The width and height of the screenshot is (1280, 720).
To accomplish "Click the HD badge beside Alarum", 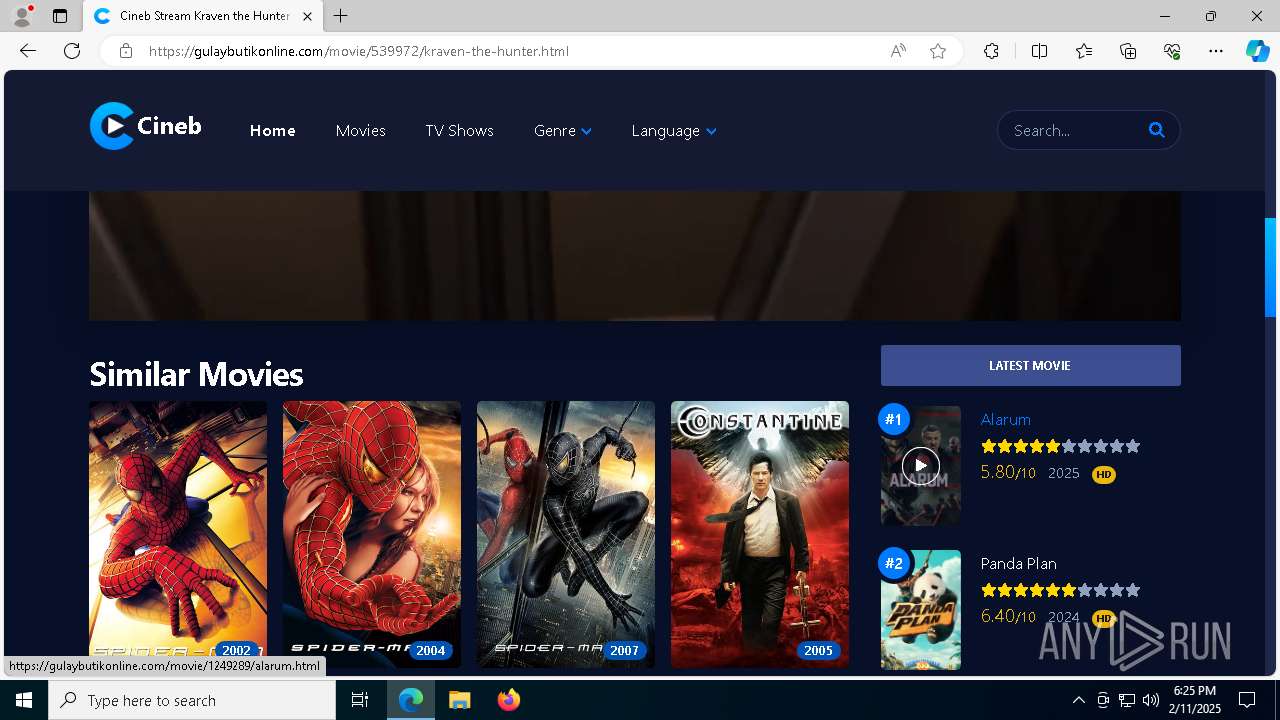I will click(x=1103, y=474).
